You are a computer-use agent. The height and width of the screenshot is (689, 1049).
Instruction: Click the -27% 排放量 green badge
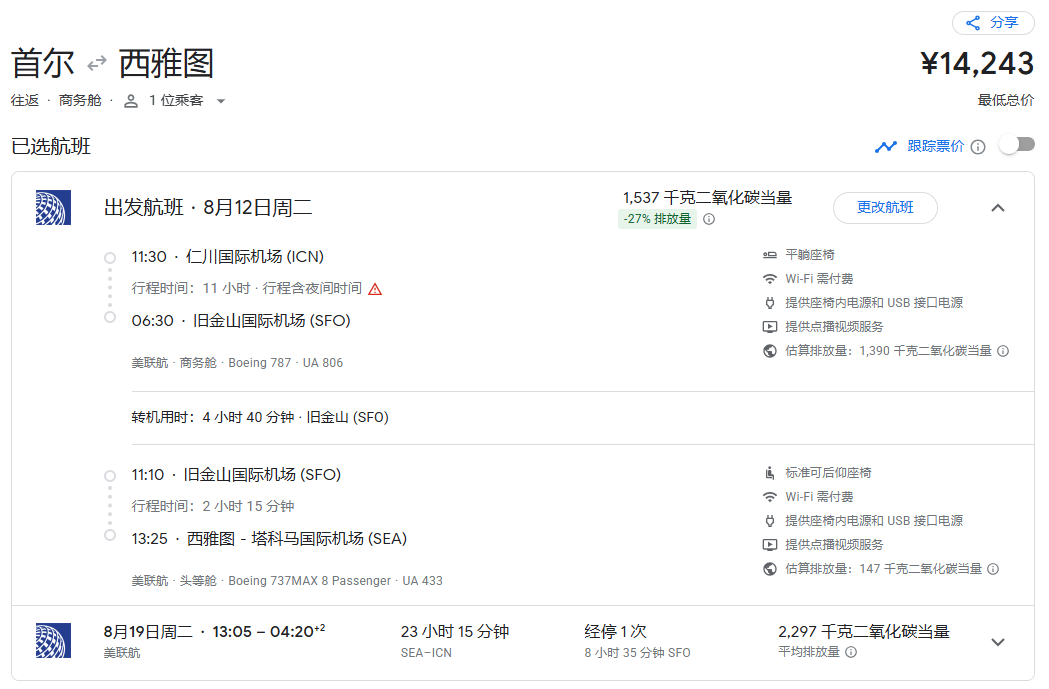(658, 219)
